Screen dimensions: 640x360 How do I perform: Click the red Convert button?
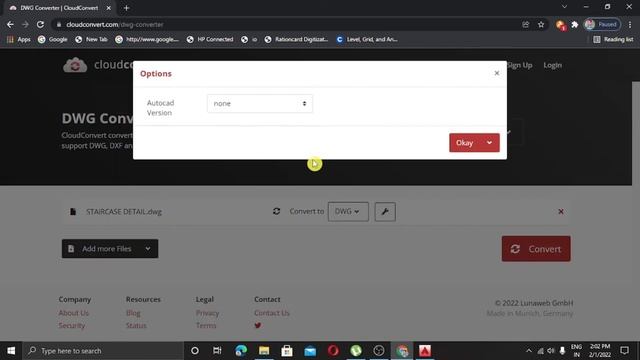coord(536,249)
